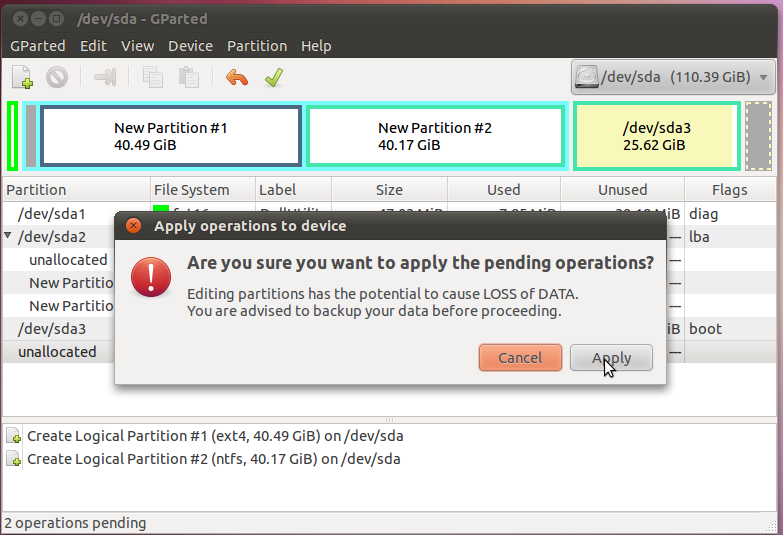Click the Copy partition toolbar icon

click(x=153, y=77)
